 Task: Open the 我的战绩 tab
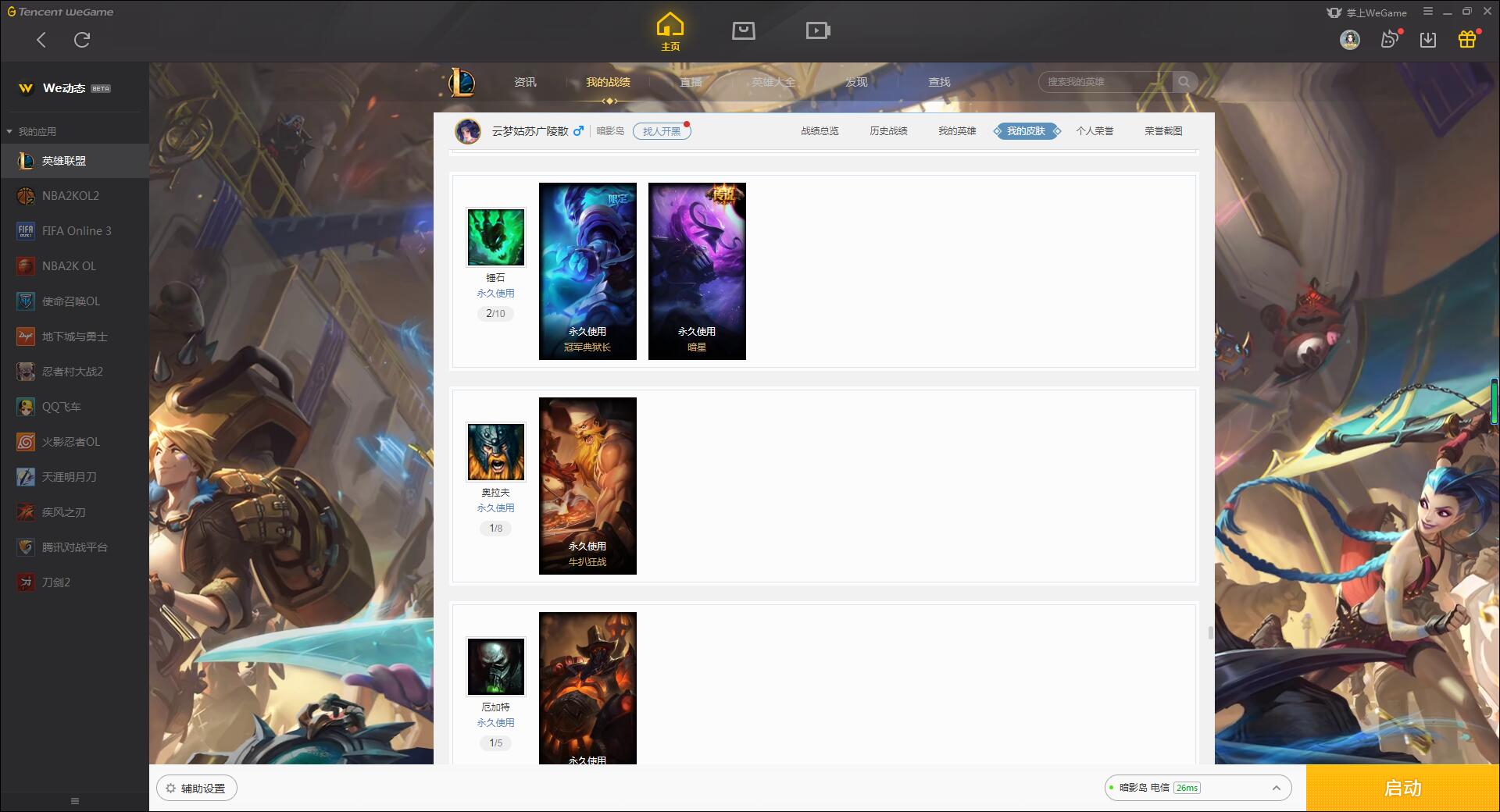coord(608,82)
